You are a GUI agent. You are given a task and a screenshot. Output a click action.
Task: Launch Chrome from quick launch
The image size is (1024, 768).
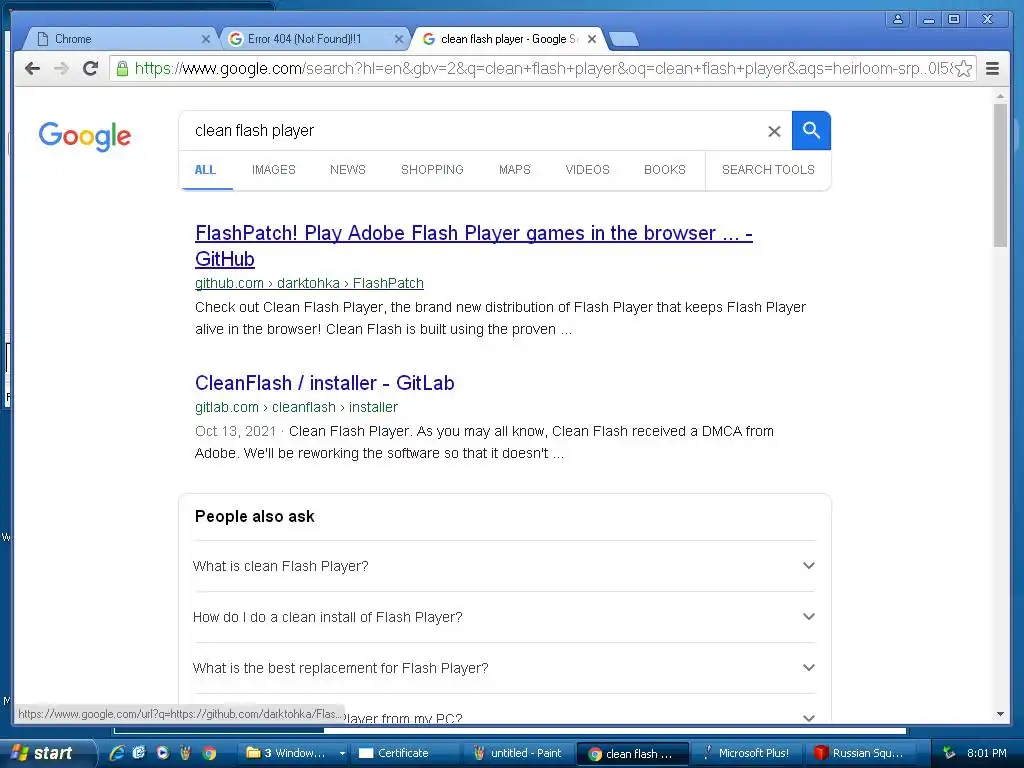209,753
